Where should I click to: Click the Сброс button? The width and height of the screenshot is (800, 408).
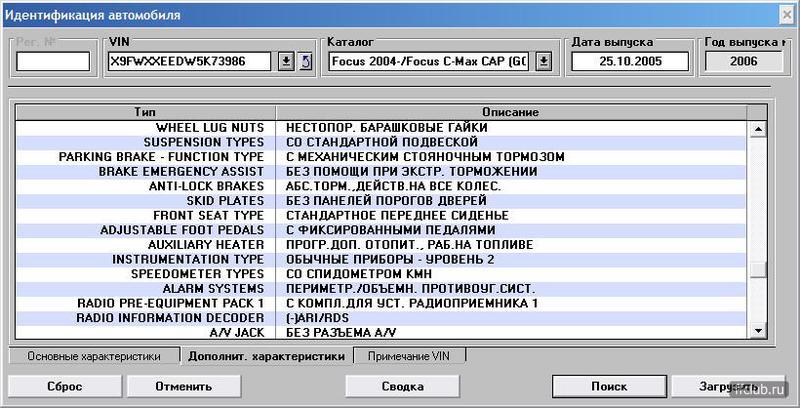click(x=64, y=387)
